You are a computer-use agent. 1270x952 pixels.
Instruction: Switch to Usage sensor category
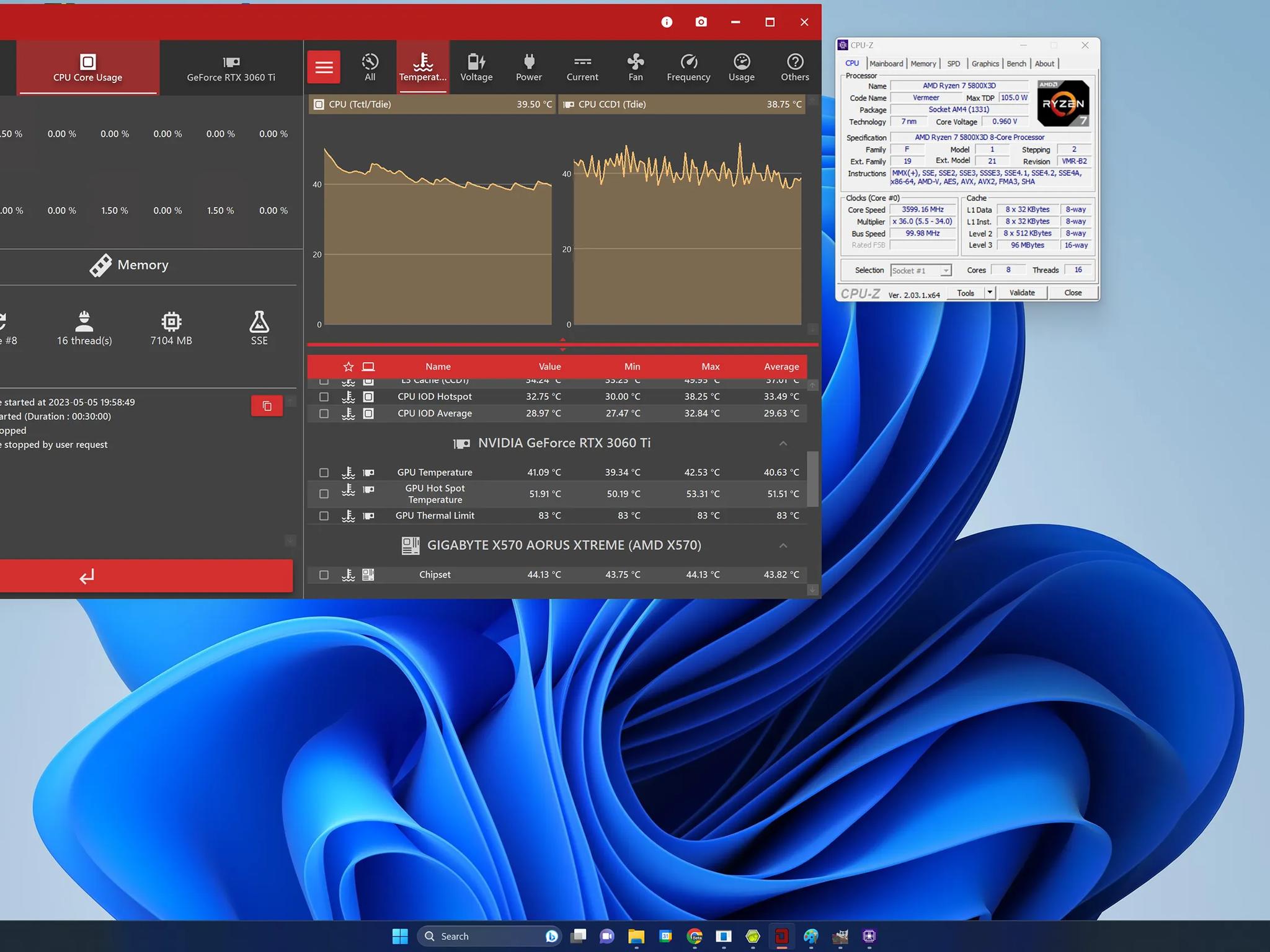click(x=742, y=67)
